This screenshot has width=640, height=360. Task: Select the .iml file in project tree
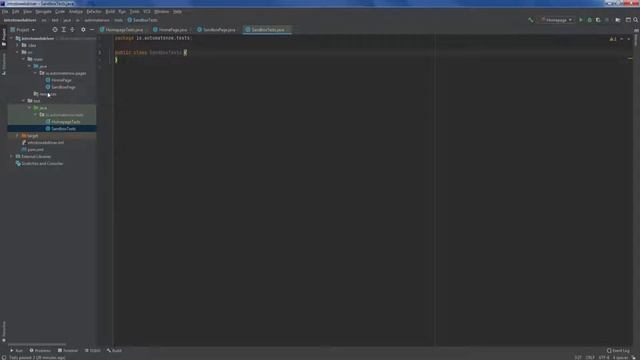[x=45, y=142]
